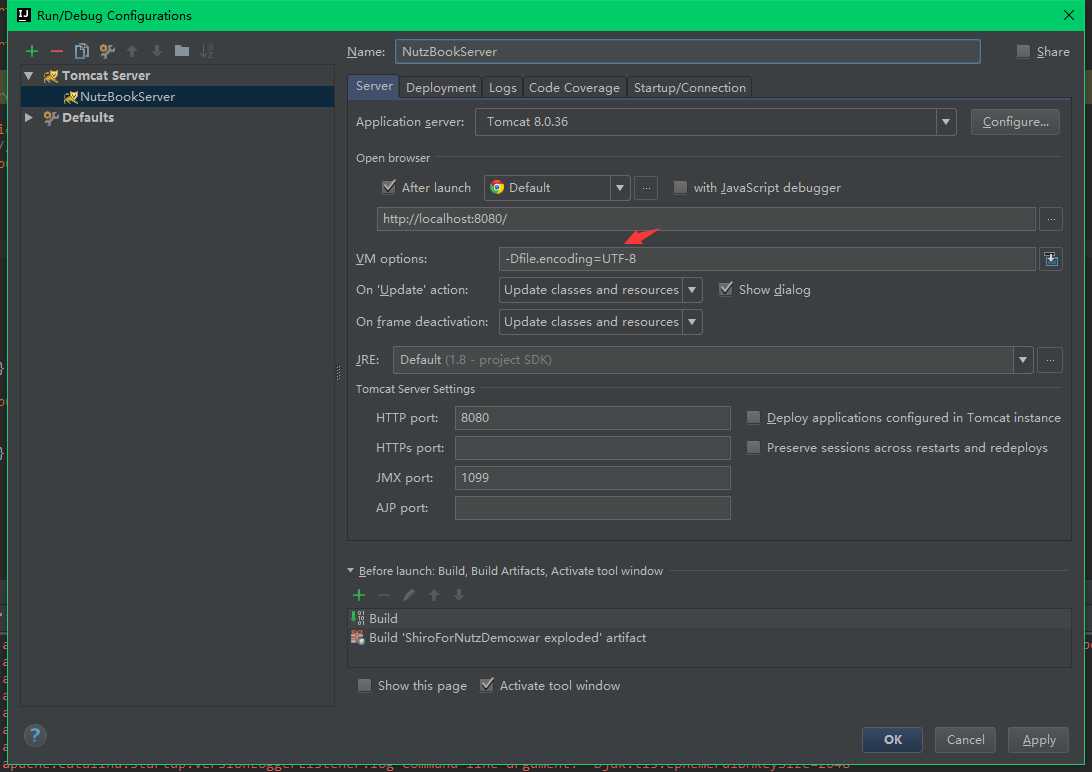This screenshot has height=772, width=1092.
Task: Remove configuration with red minus icon
Action: [x=56, y=51]
